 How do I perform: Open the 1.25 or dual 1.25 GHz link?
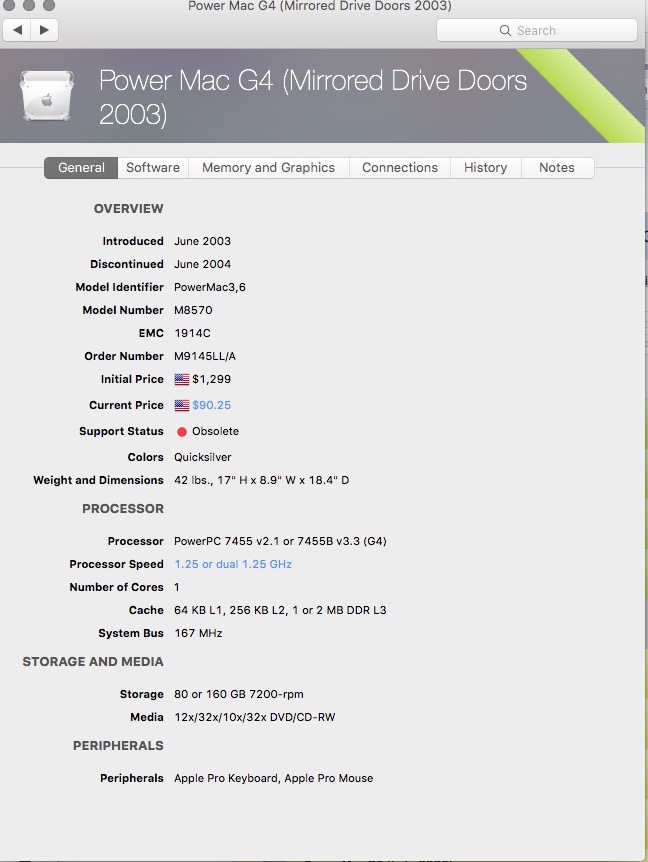click(x=233, y=564)
